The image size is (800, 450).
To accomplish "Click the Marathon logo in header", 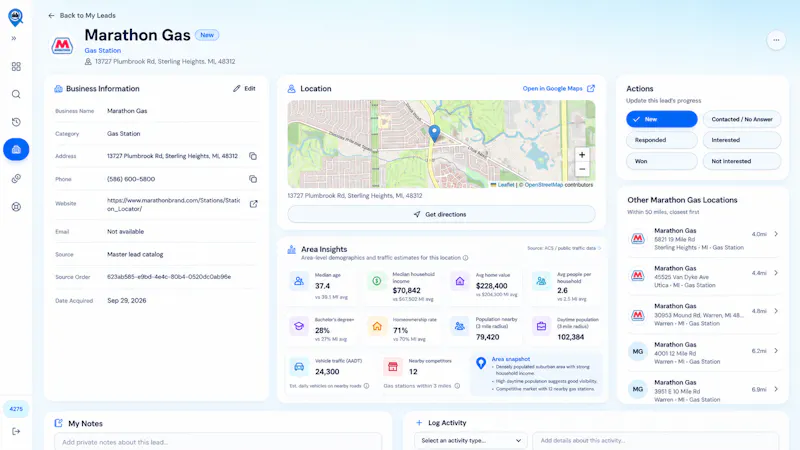I will 62,46.
